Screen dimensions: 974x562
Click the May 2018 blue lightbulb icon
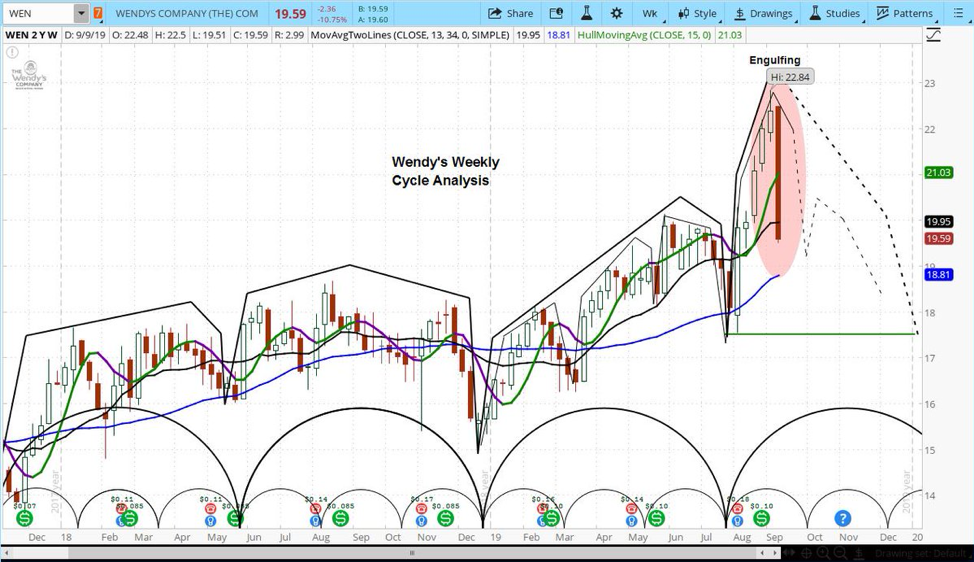click(x=211, y=521)
